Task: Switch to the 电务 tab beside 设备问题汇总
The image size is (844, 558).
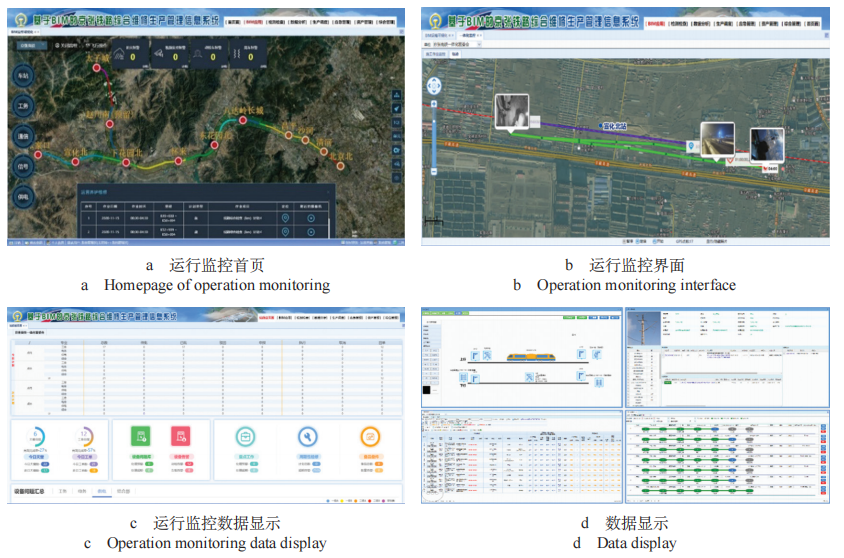Action: pyautogui.click(x=82, y=491)
